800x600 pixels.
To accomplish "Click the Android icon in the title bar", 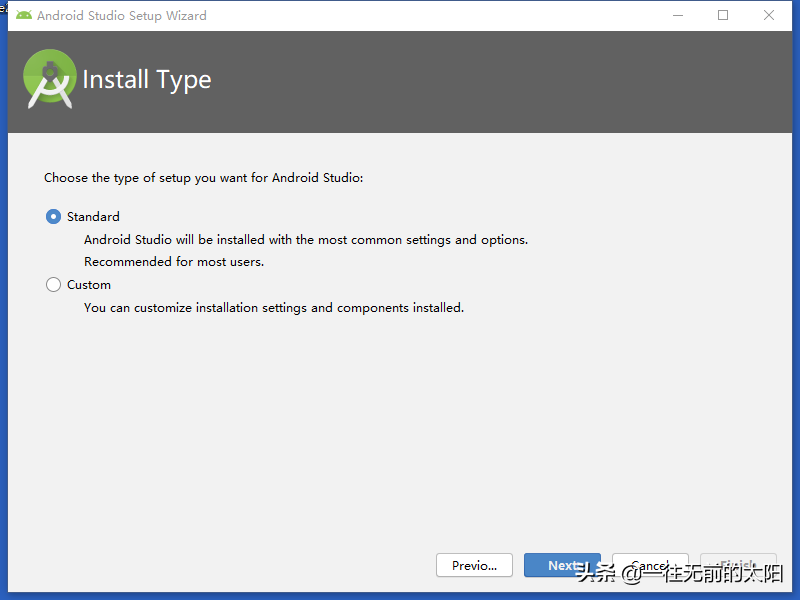I will (24, 15).
